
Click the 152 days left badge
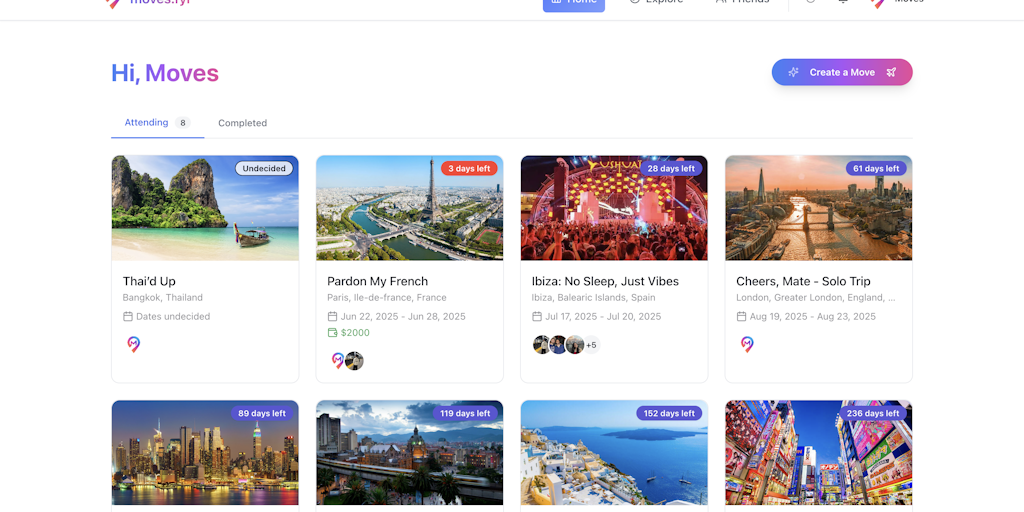(669, 413)
